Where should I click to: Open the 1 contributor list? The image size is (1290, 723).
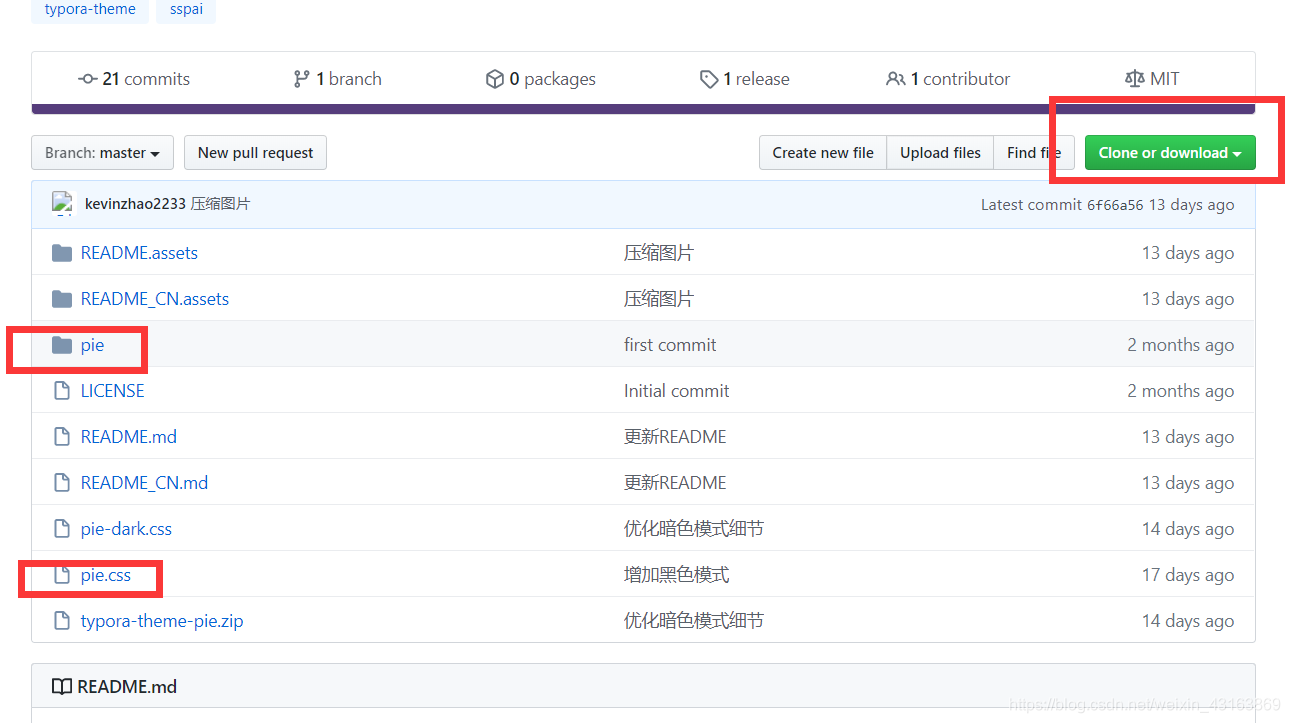pyautogui.click(x=948, y=79)
